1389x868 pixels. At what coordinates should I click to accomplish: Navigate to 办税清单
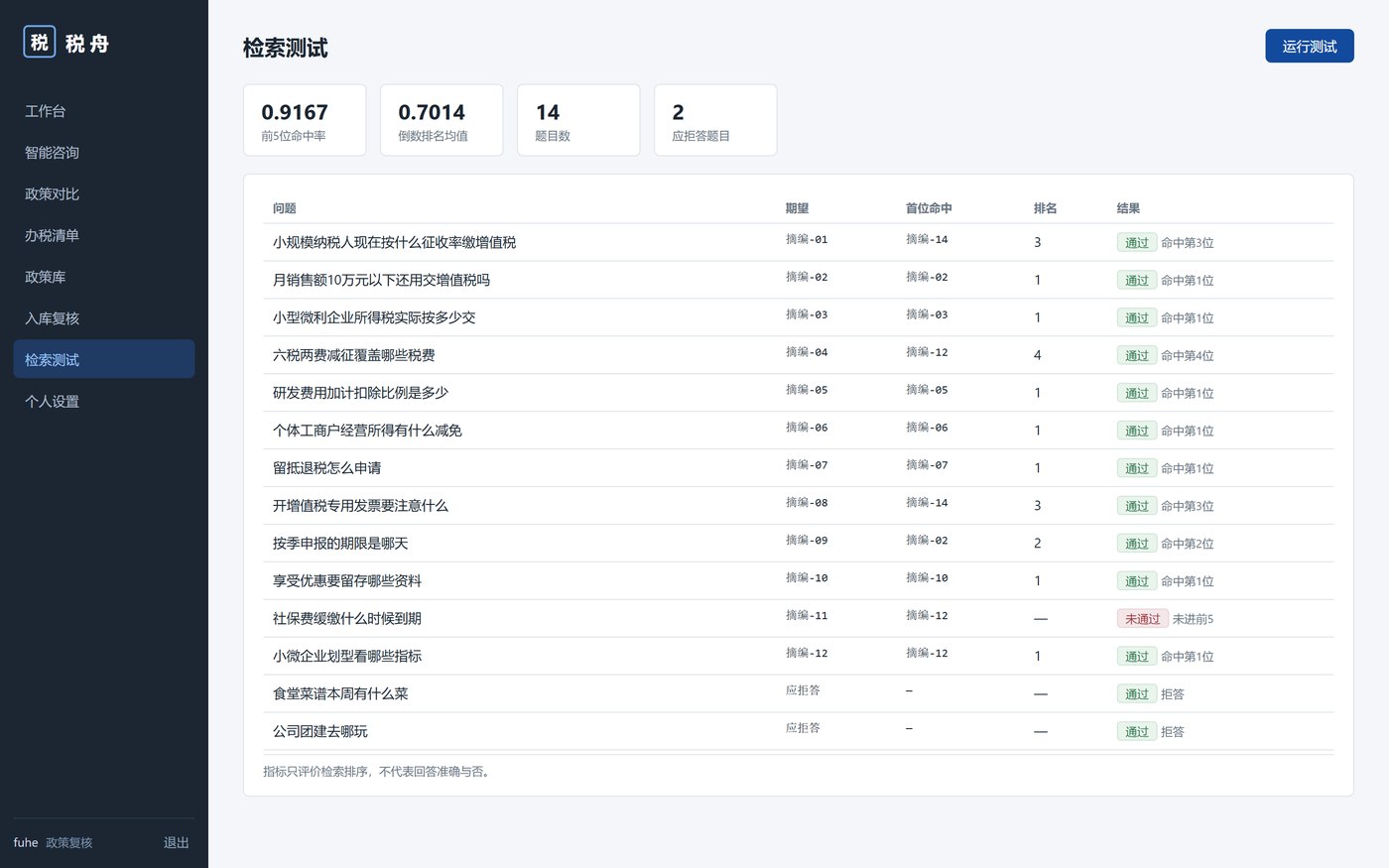click(104, 236)
